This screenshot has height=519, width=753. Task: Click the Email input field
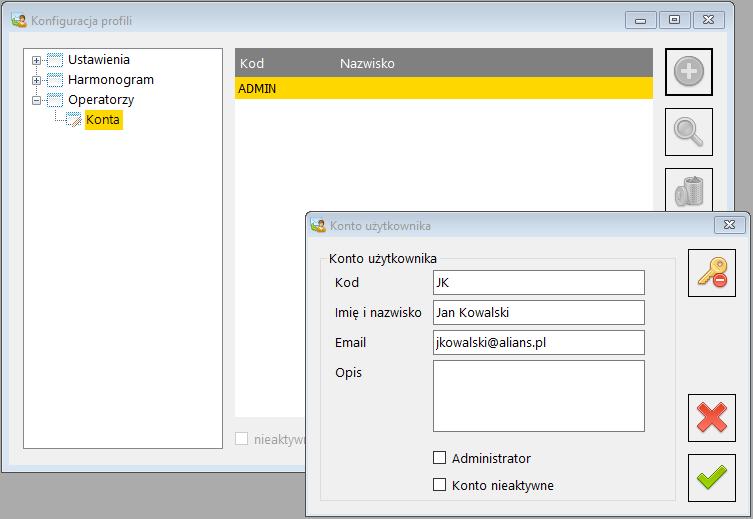point(539,342)
